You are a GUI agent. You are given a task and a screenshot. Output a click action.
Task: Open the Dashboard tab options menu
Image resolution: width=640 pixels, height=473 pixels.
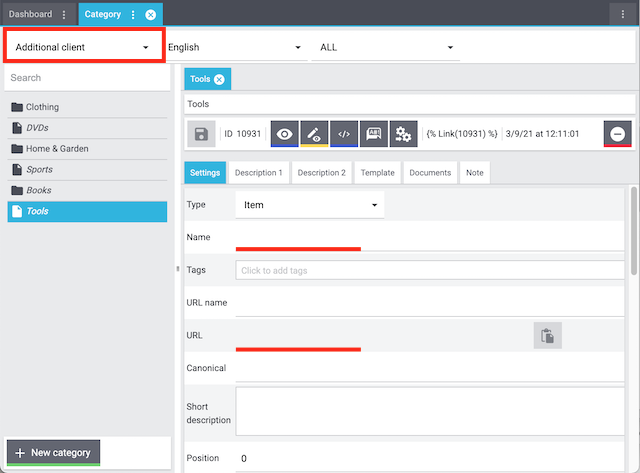tap(65, 15)
